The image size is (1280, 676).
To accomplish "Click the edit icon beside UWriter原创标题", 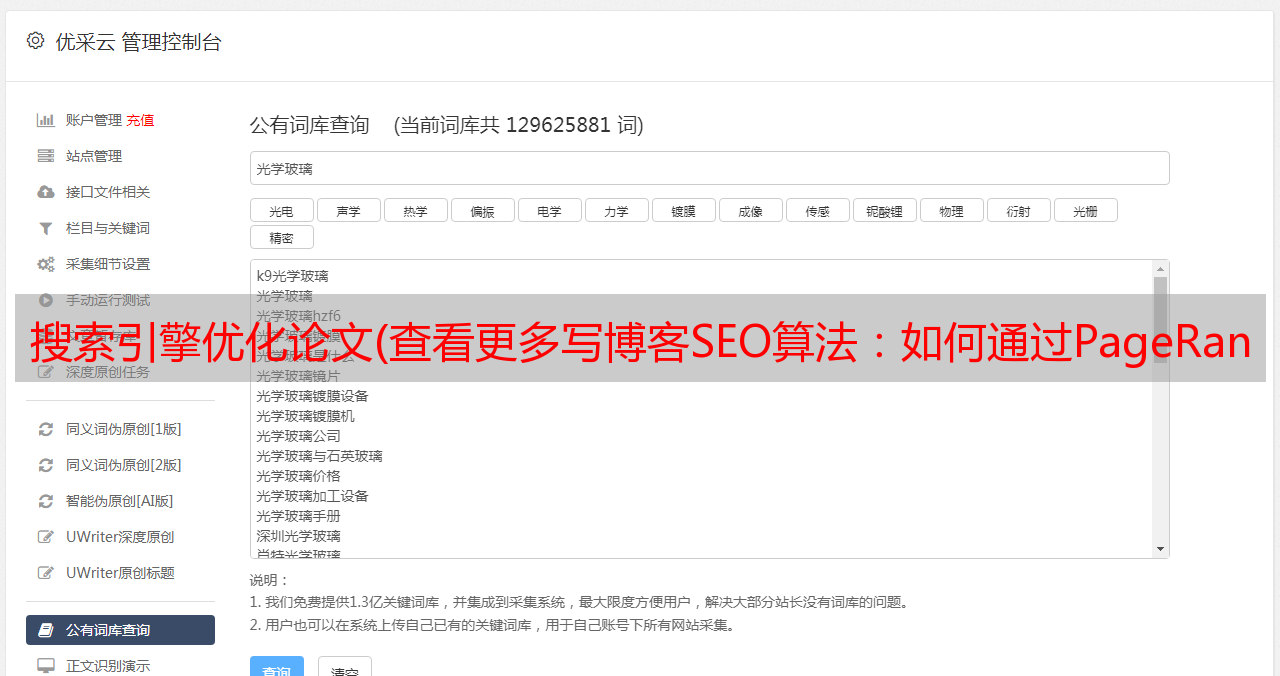I will (45, 573).
